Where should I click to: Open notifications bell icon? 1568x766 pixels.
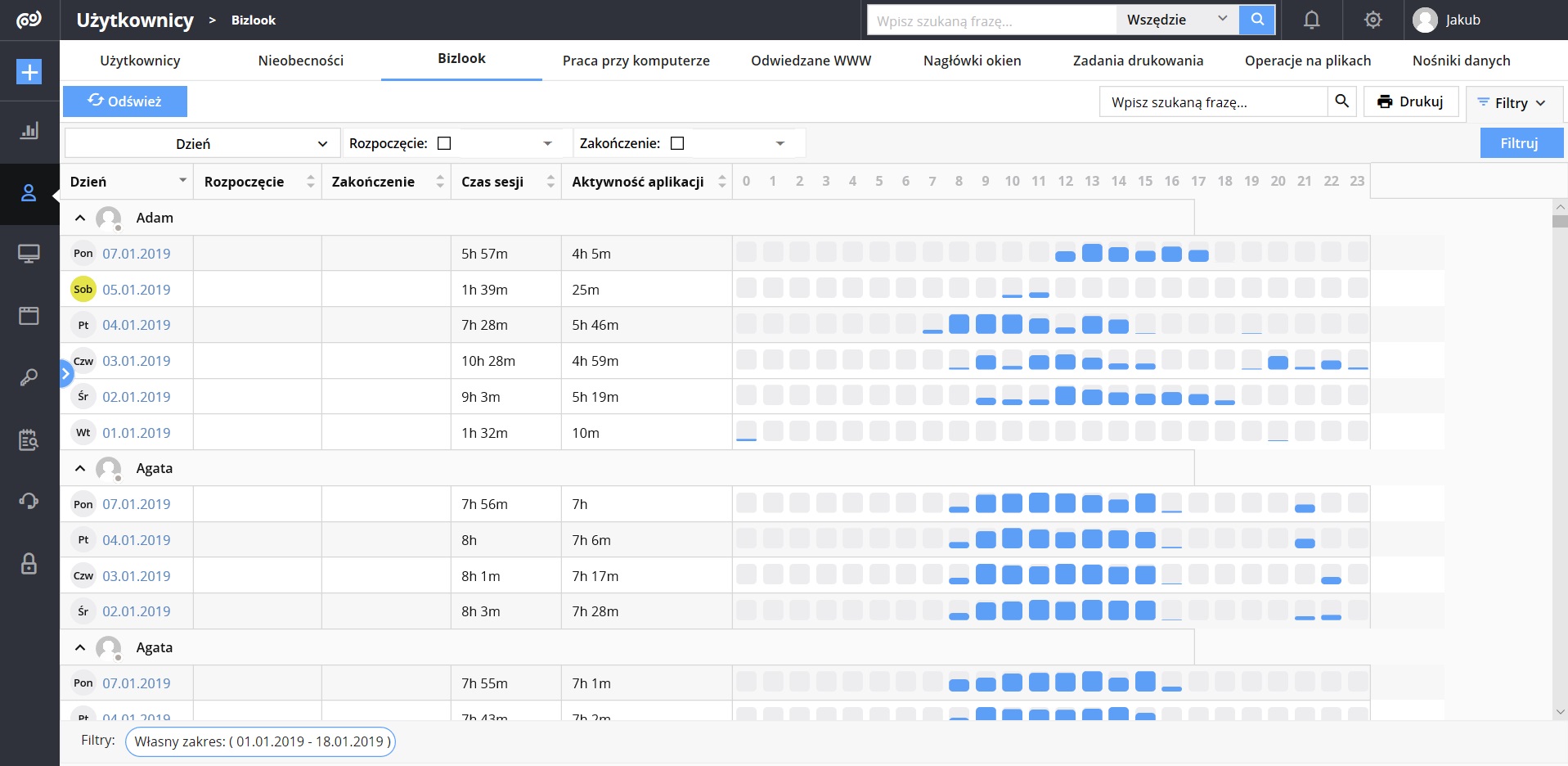(1311, 20)
